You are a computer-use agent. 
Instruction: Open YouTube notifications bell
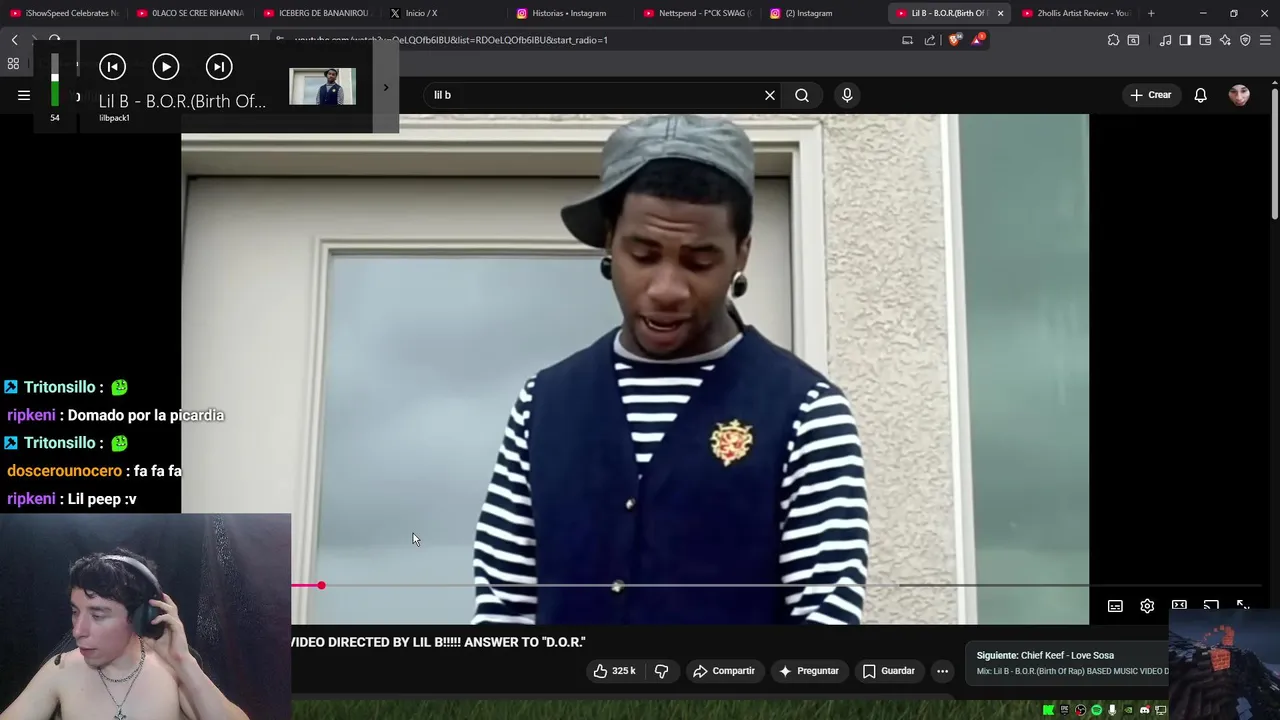pos(1201,95)
